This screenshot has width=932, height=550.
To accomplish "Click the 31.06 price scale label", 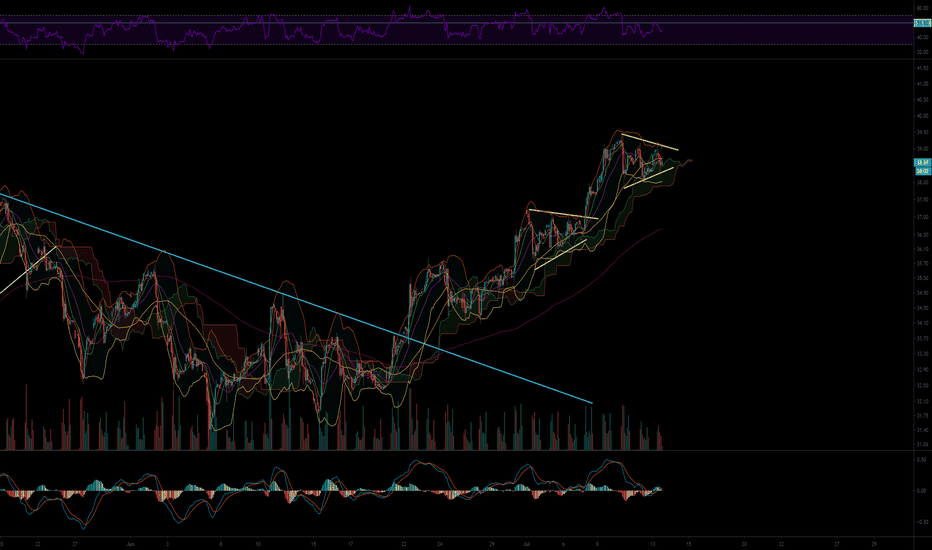I will point(923,444).
